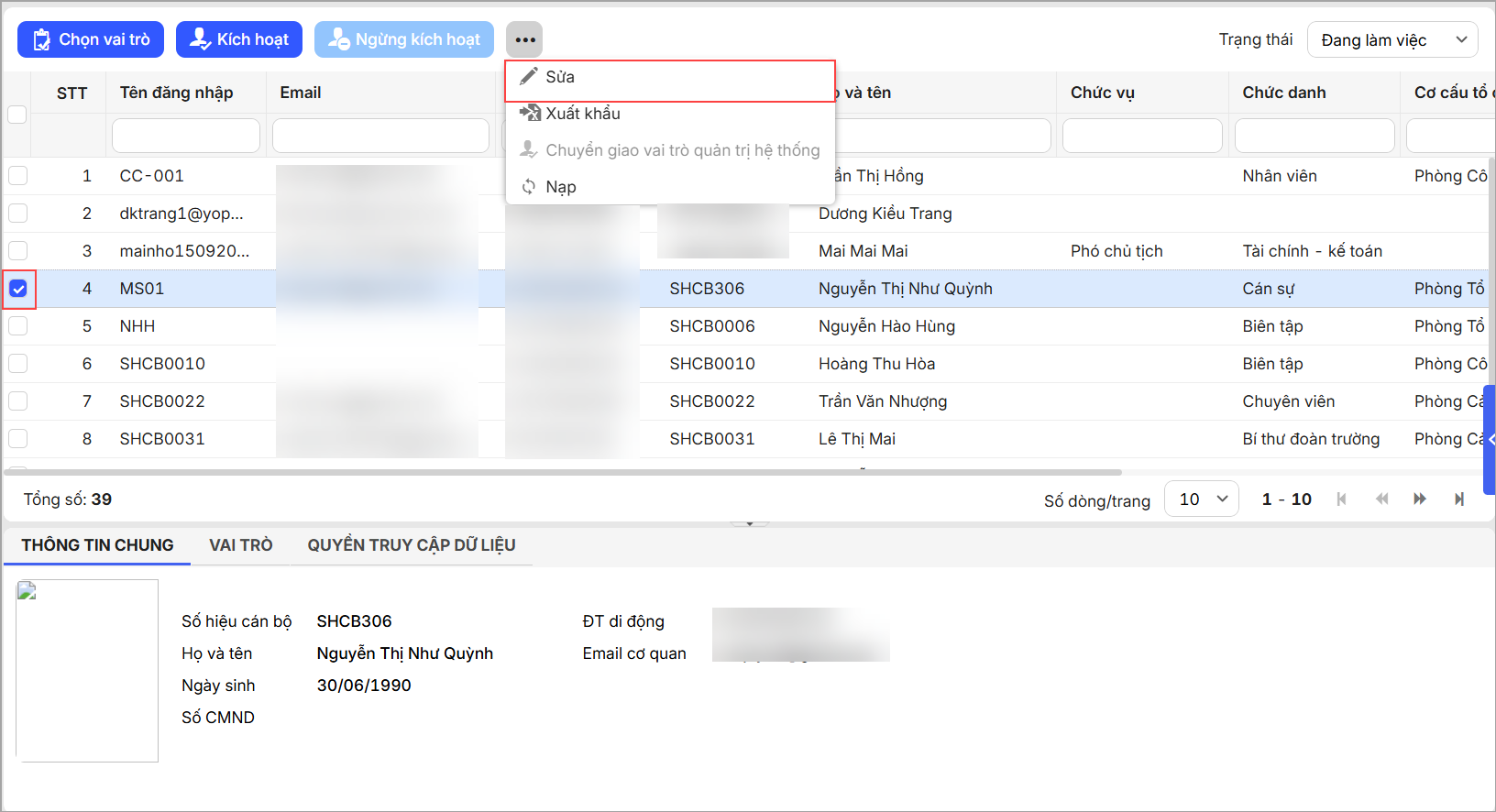
Task: Open the Trạng thái status dropdown
Action: click(1391, 40)
